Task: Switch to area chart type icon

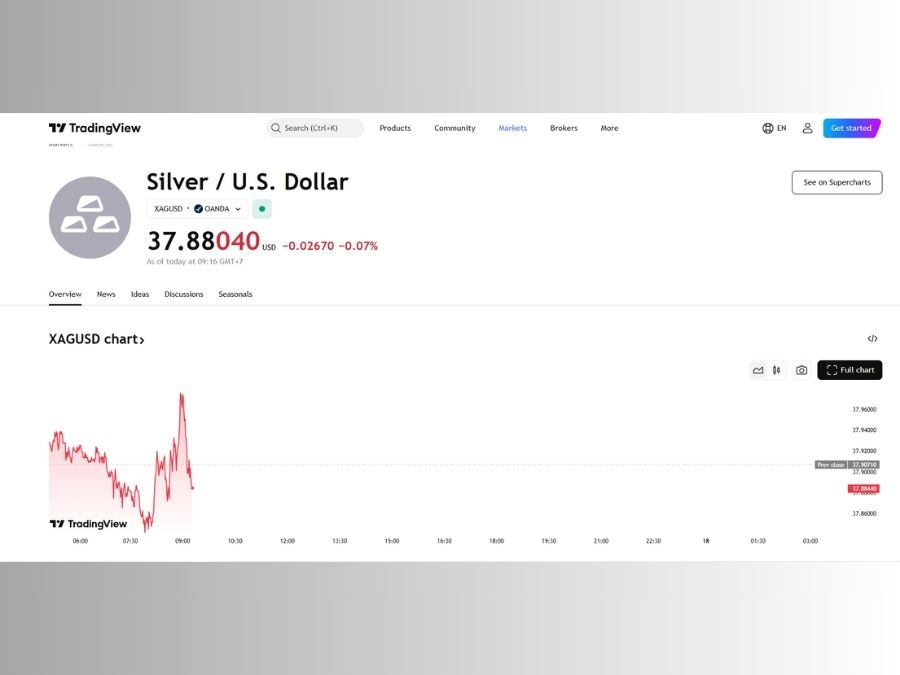Action: (758, 370)
